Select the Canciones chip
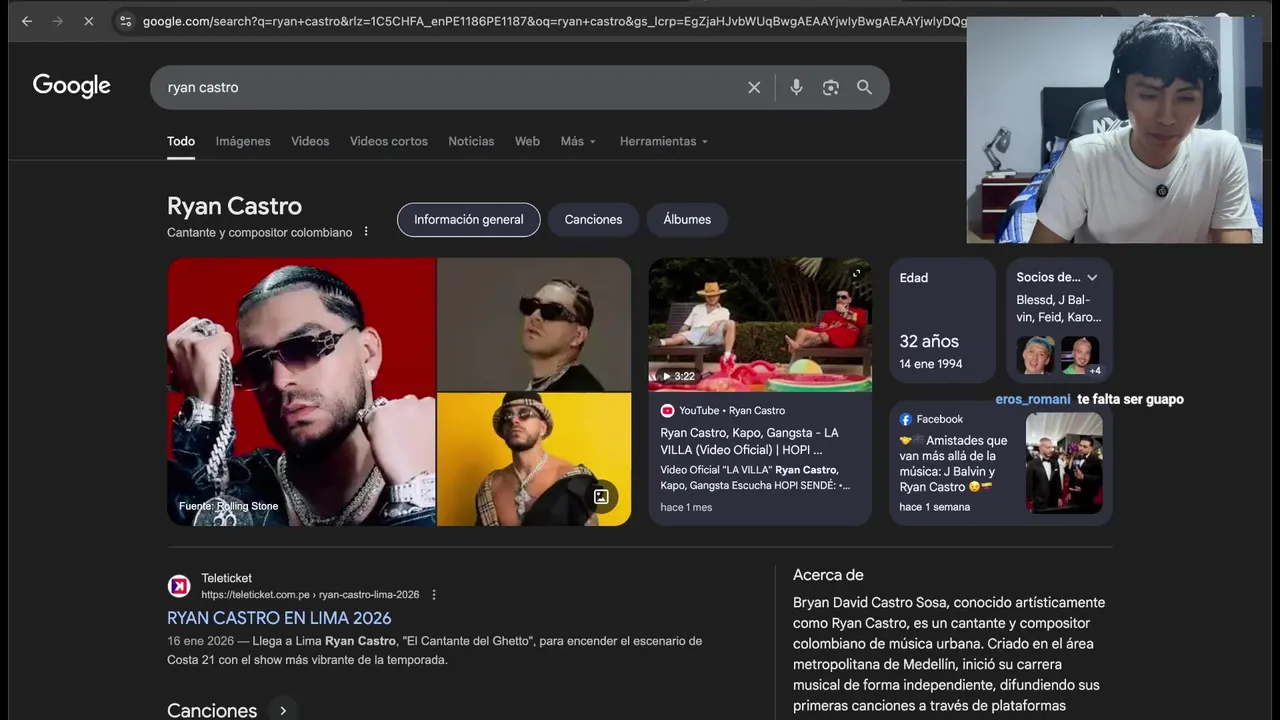Screen dimensions: 1280x720 coord(593,220)
